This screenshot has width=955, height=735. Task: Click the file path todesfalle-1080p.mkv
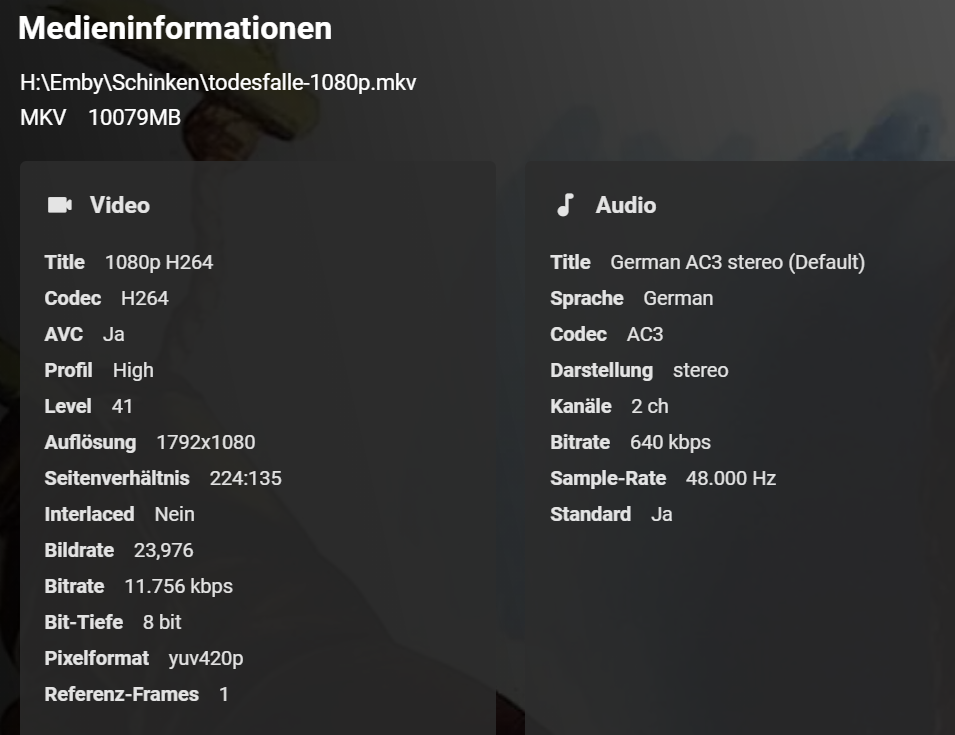(x=218, y=82)
